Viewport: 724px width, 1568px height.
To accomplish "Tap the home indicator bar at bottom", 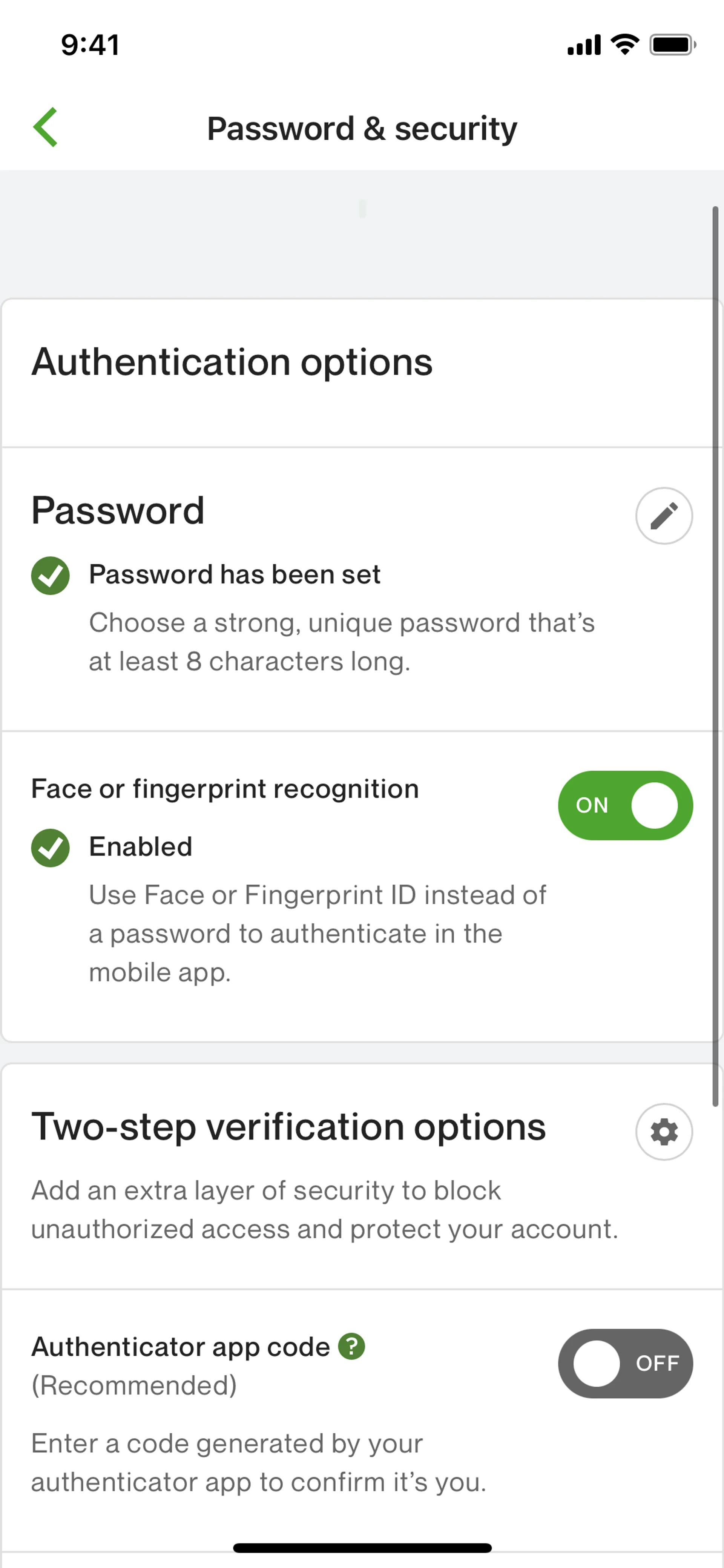I will click(x=362, y=1548).
